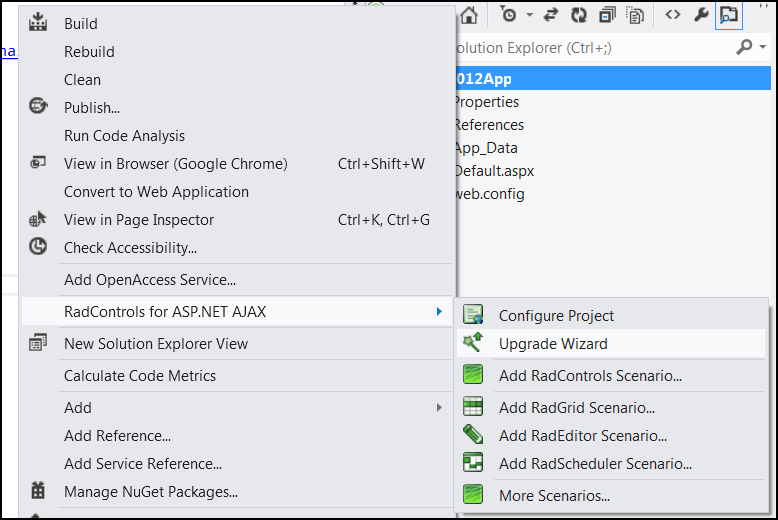Click the NuGet Packages icon
Image resolution: width=778 pixels, height=520 pixels.
pyautogui.click(x=38, y=490)
